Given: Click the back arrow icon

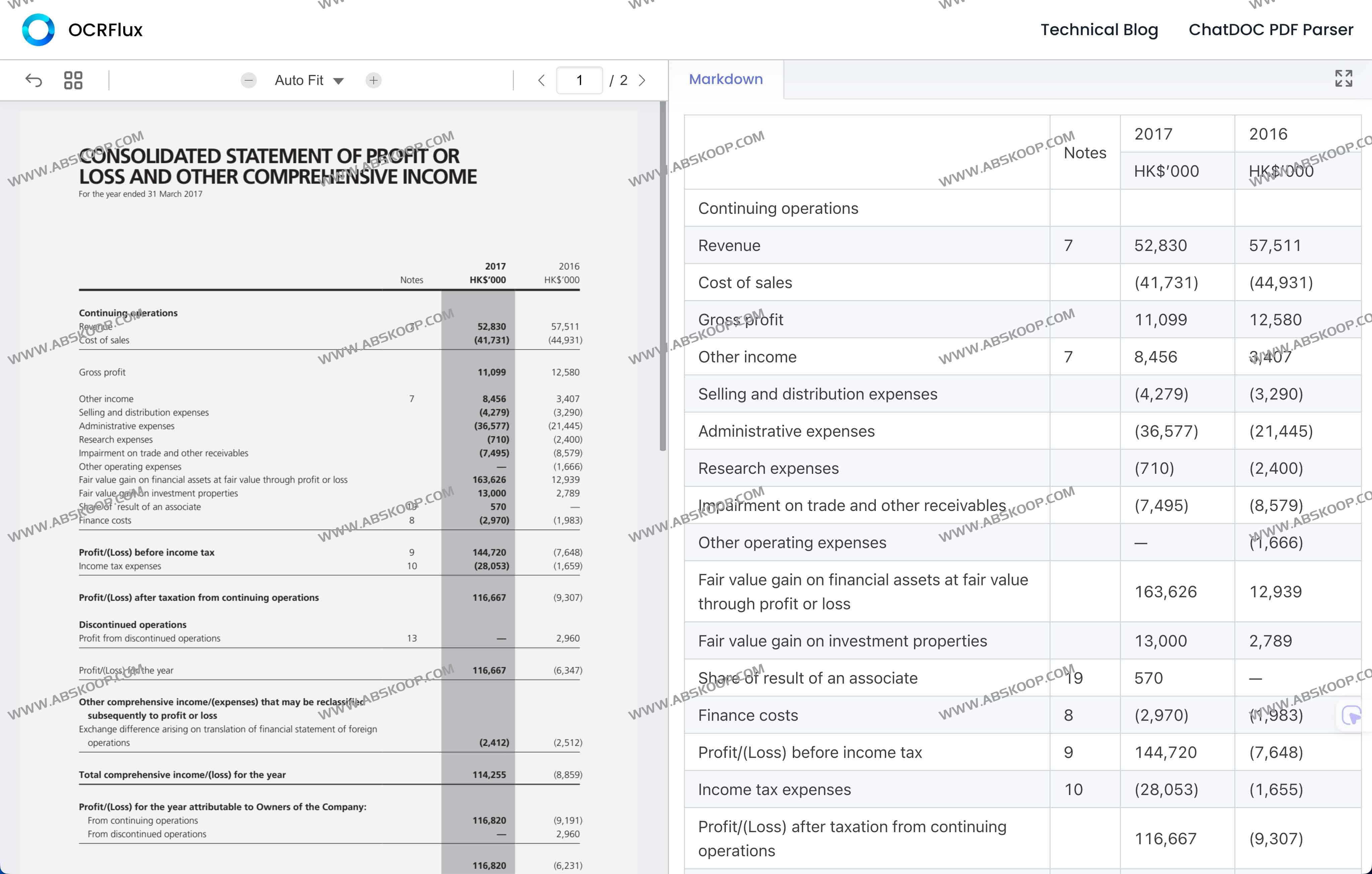Looking at the screenshot, I should point(33,80).
